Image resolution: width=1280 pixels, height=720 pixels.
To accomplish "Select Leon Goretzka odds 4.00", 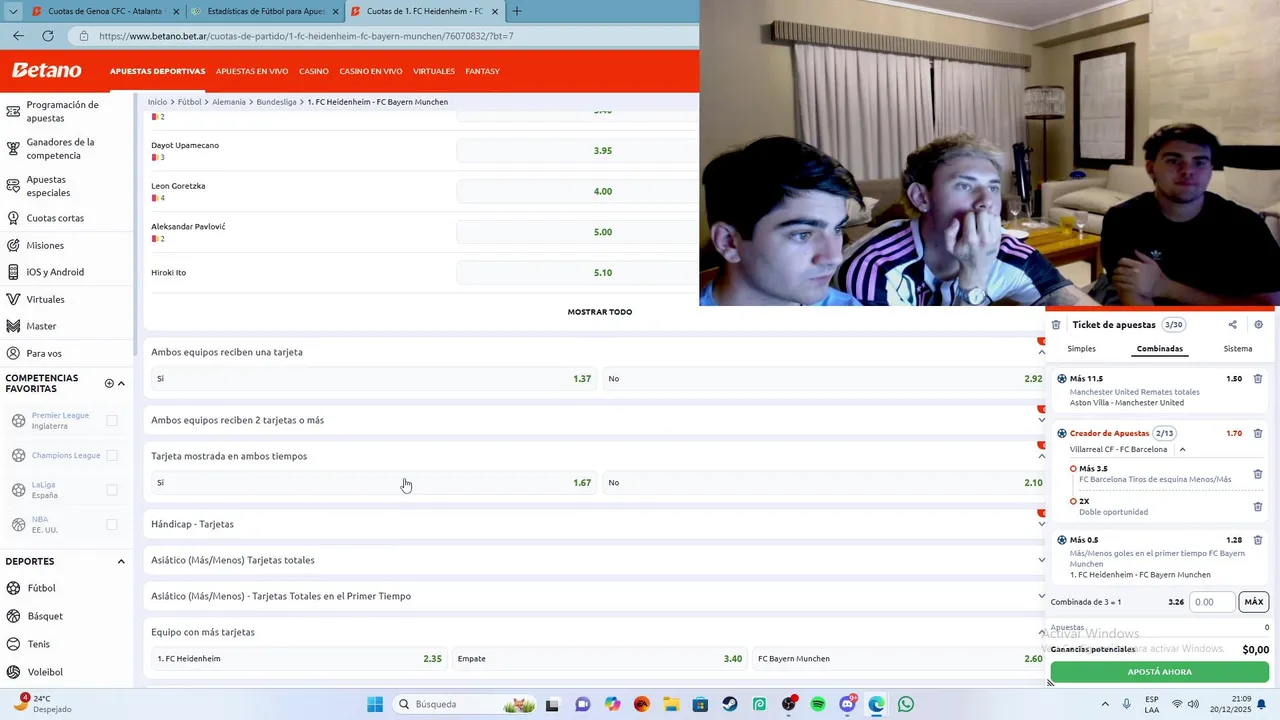I will (602, 191).
